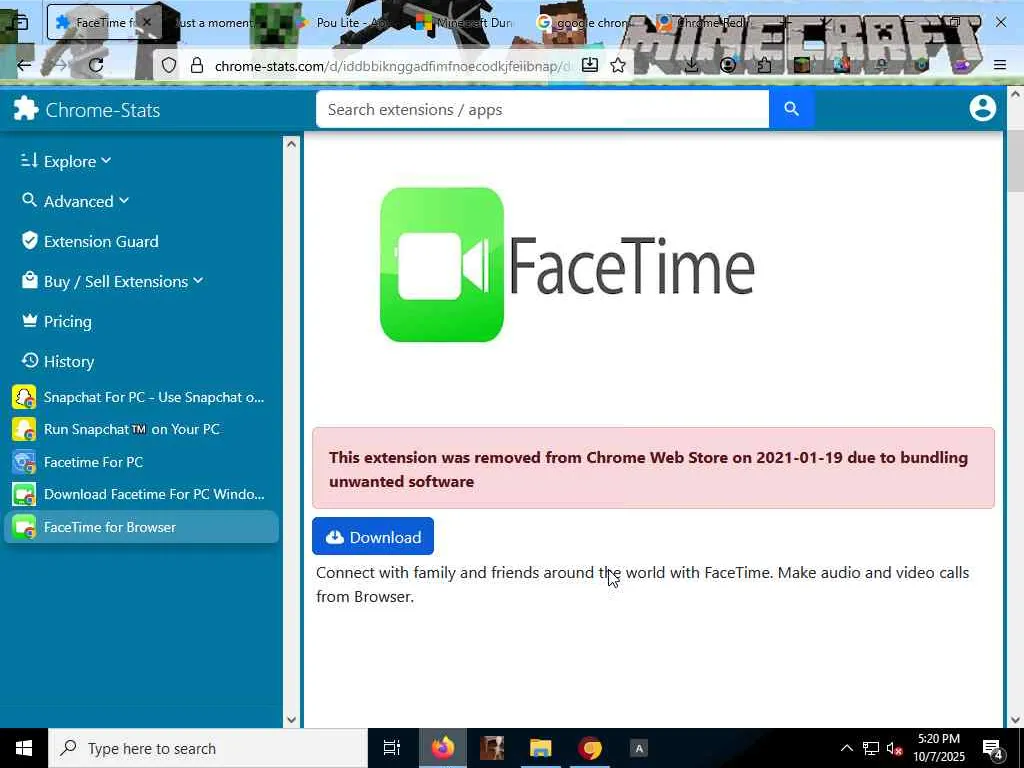Click the Chrome-Stats puzzle piece logo
Viewport: 1024px width, 768px height.
pyautogui.click(x=26, y=109)
